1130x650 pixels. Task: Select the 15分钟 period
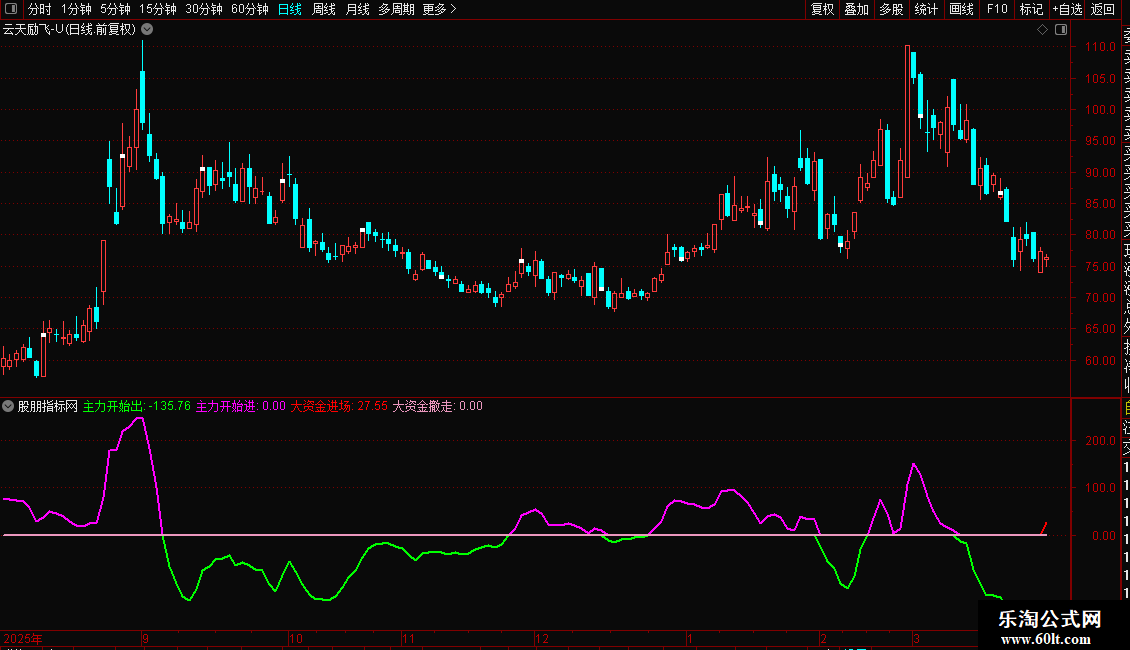pyautogui.click(x=157, y=9)
